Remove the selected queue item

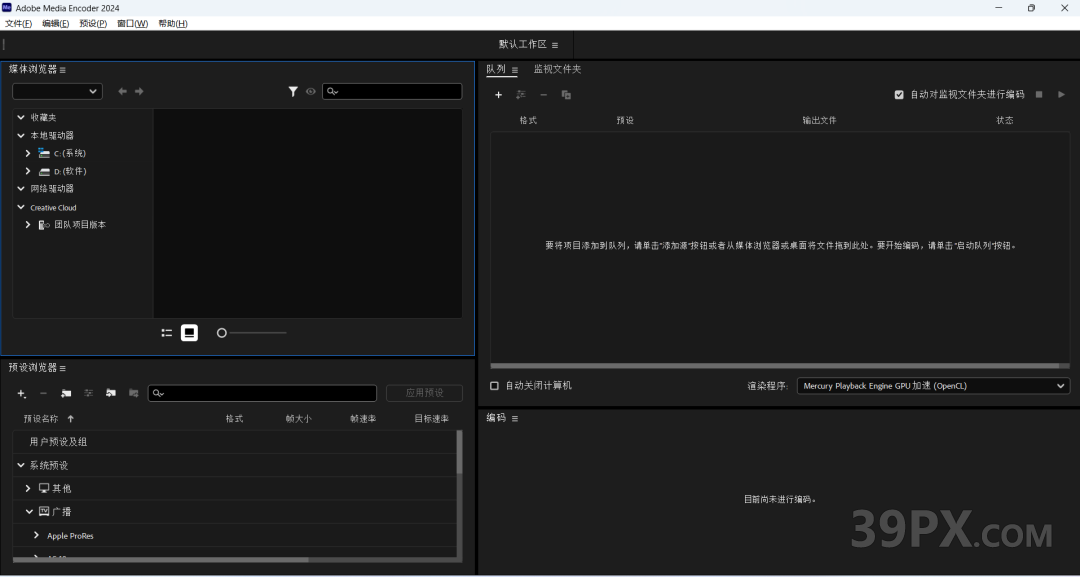pyautogui.click(x=543, y=95)
